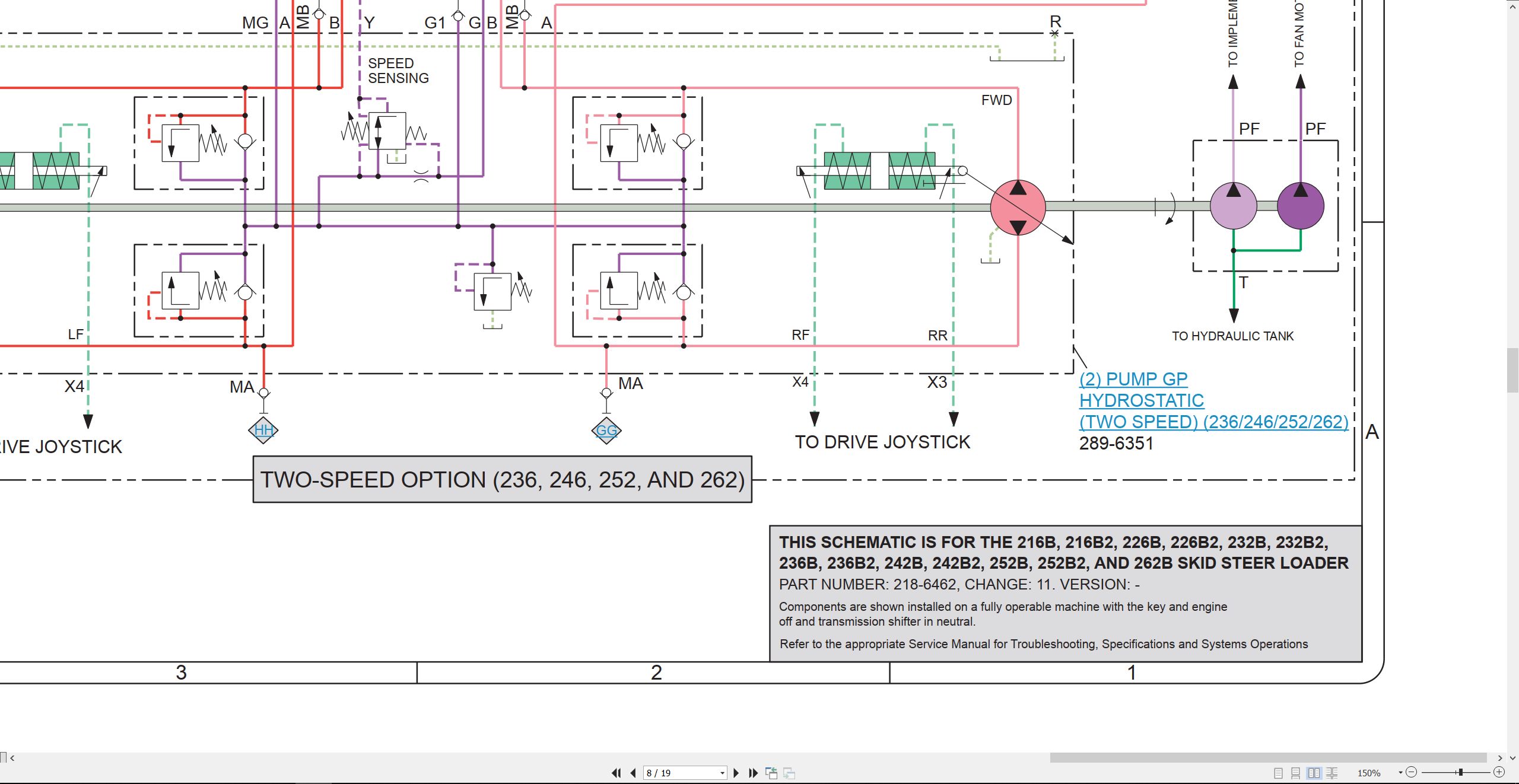Select continuous facing pages view

[1332, 773]
